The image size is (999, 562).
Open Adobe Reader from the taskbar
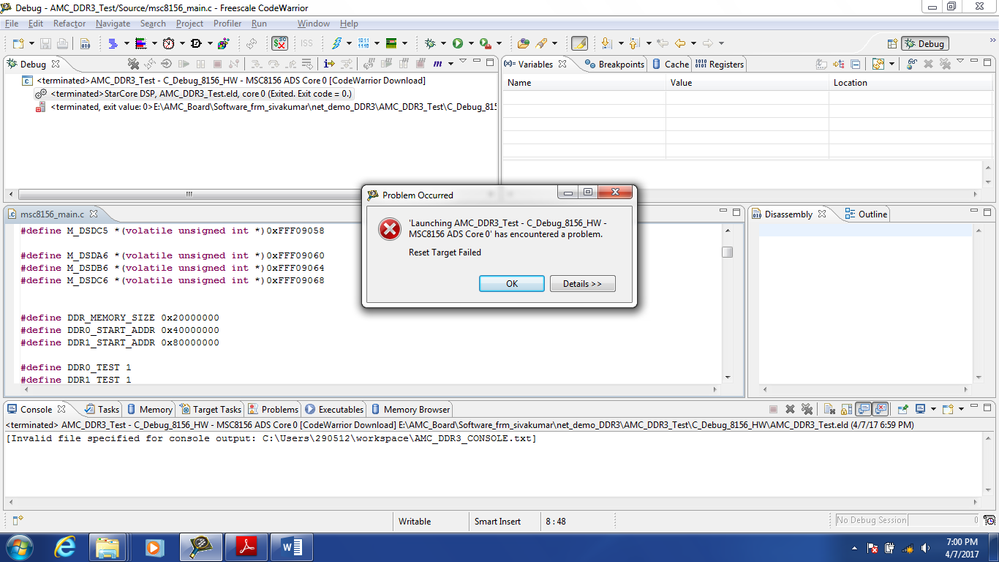pos(247,547)
